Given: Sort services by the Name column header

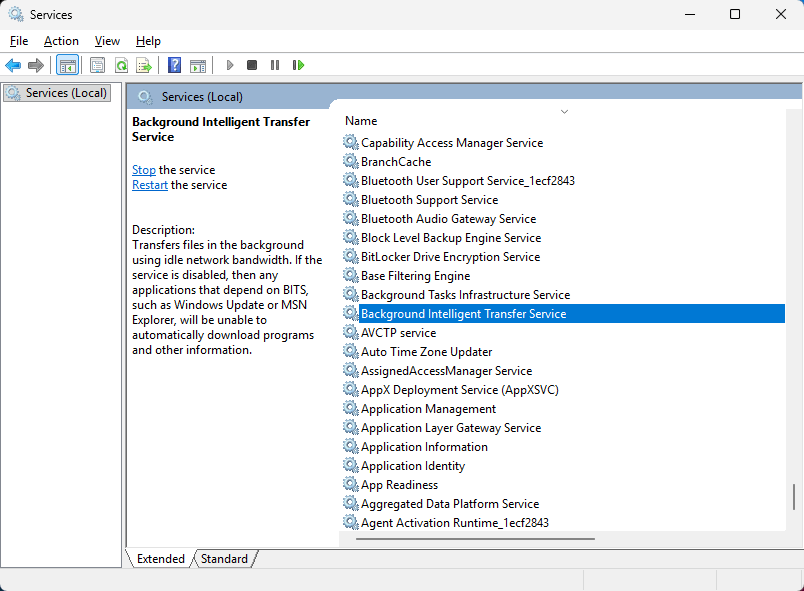Looking at the screenshot, I should pos(361,121).
